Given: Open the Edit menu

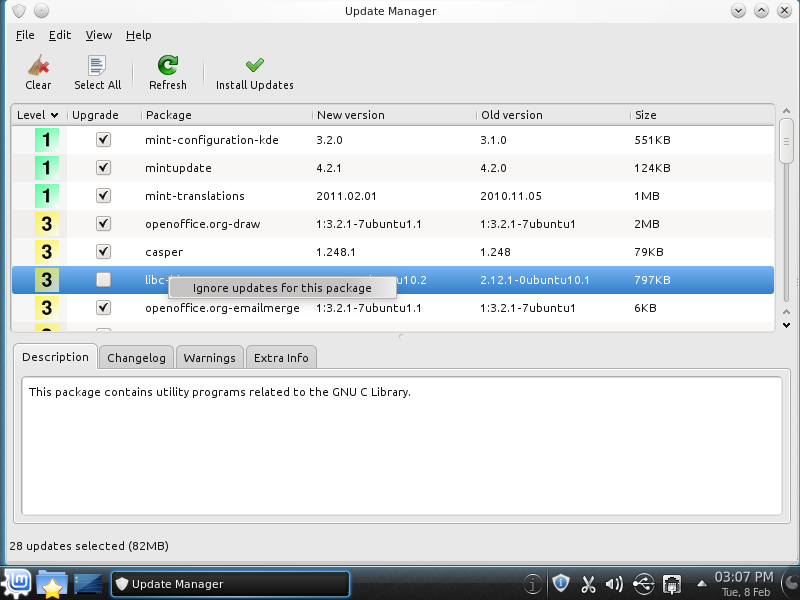Looking at the screenshot, I should (60, 35).
